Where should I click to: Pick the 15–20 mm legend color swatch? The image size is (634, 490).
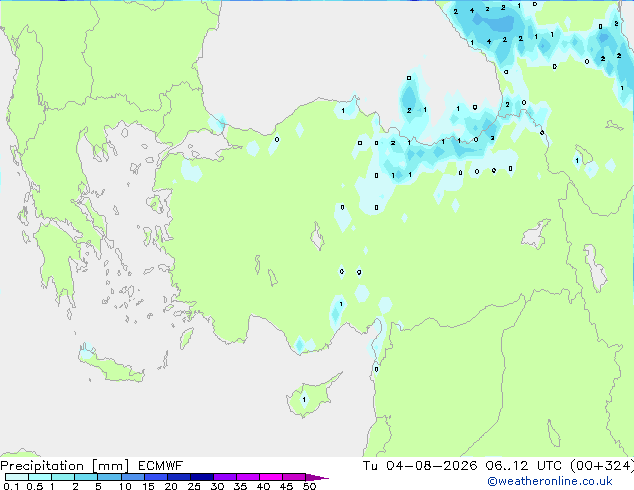(155, 477)
